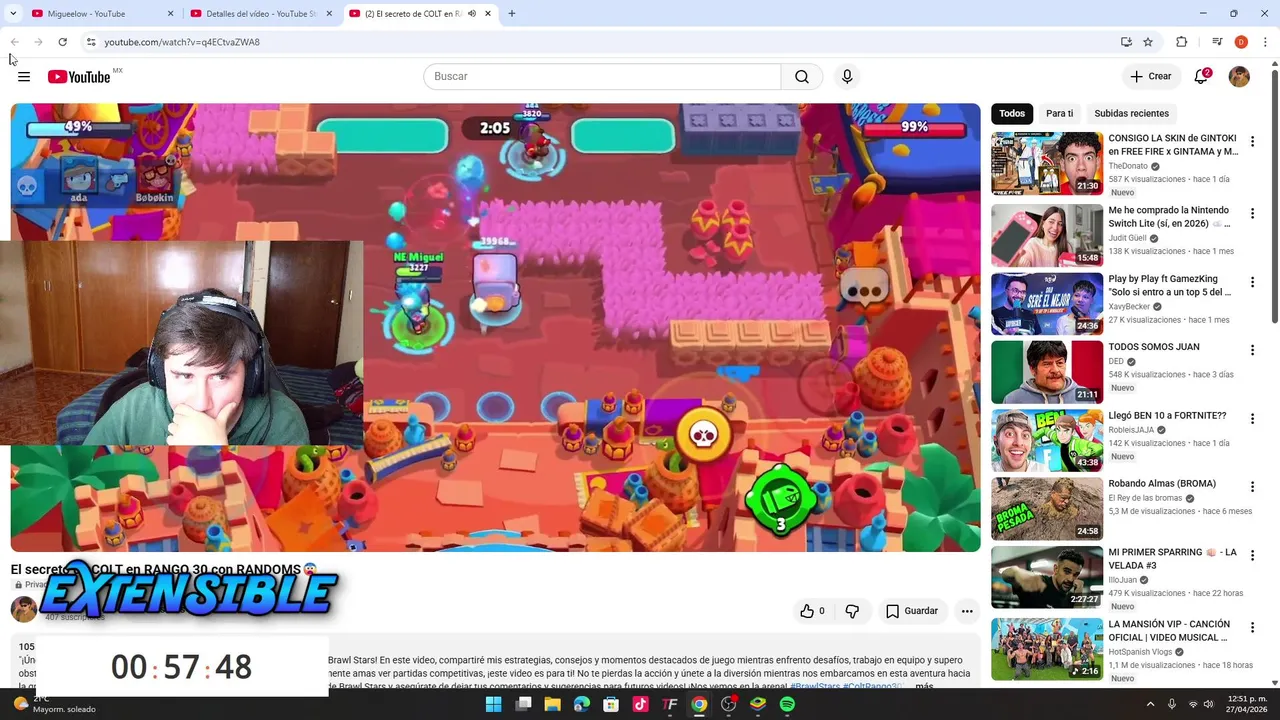This screenshot has height=720, width=1280.
Task: Open options for CONSIGO LA SKIN video
Action: click(x=1252, y=143)
